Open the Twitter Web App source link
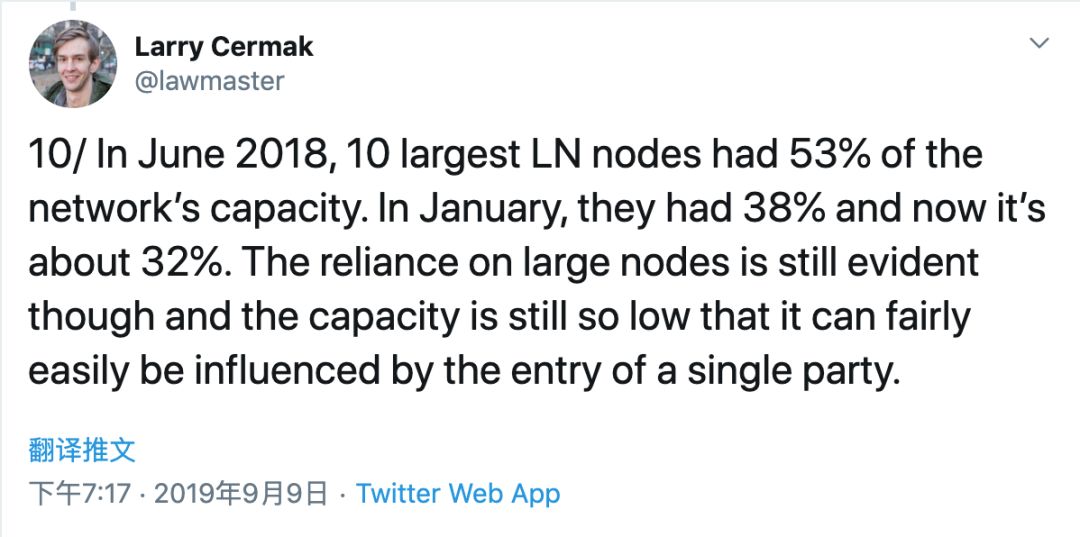Image resolution: width=1080 pixels, height=537 pixels. pos(457,494)
